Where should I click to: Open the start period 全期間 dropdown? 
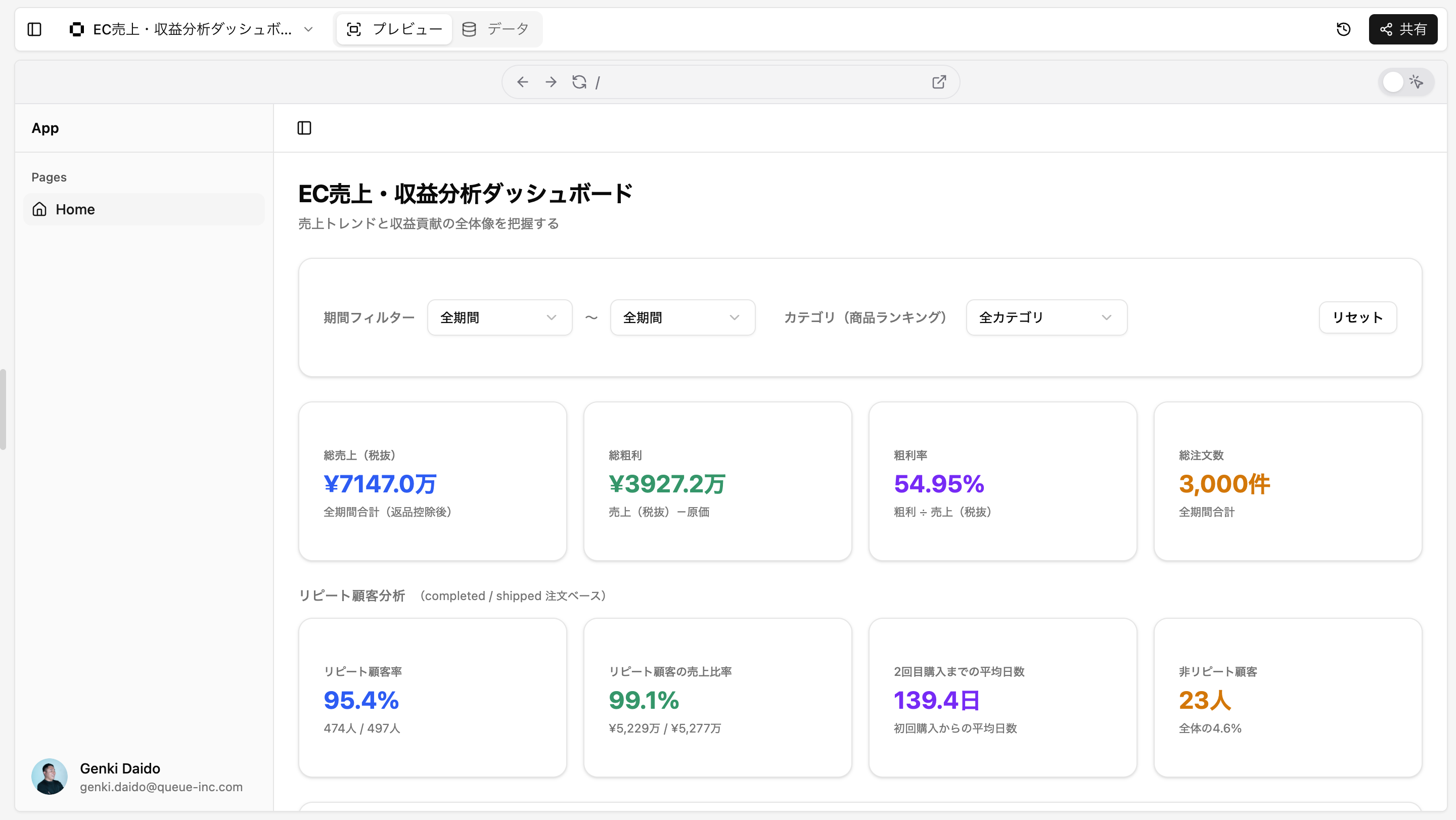point(499,317)
